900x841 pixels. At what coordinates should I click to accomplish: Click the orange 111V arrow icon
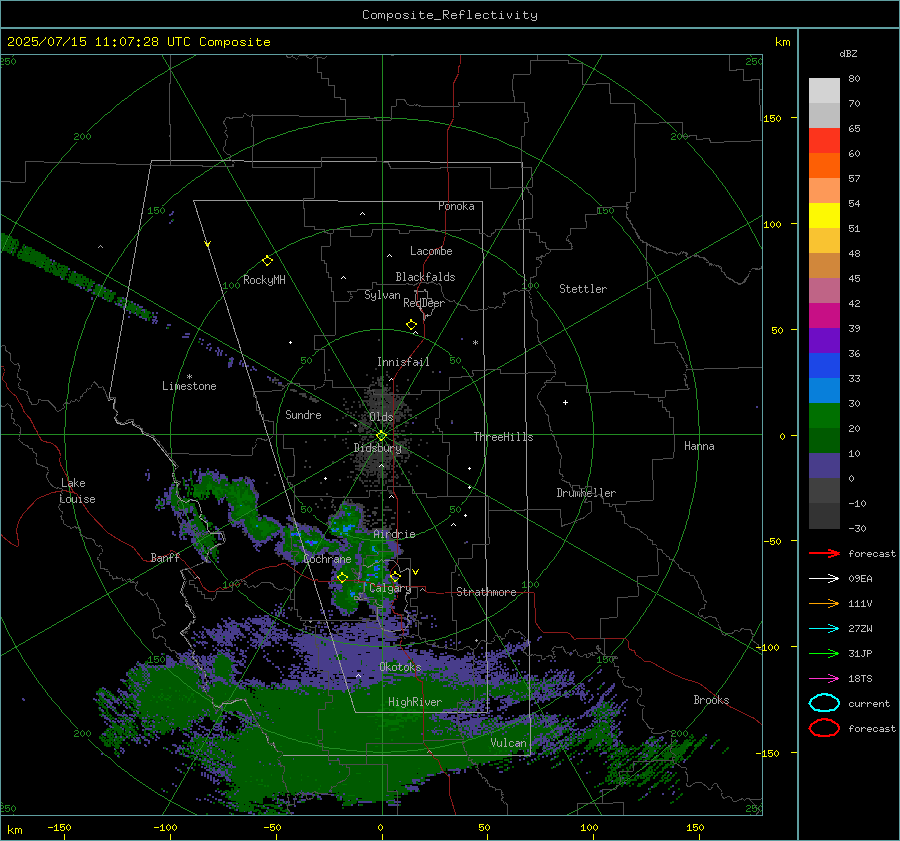tap(824, 603)
